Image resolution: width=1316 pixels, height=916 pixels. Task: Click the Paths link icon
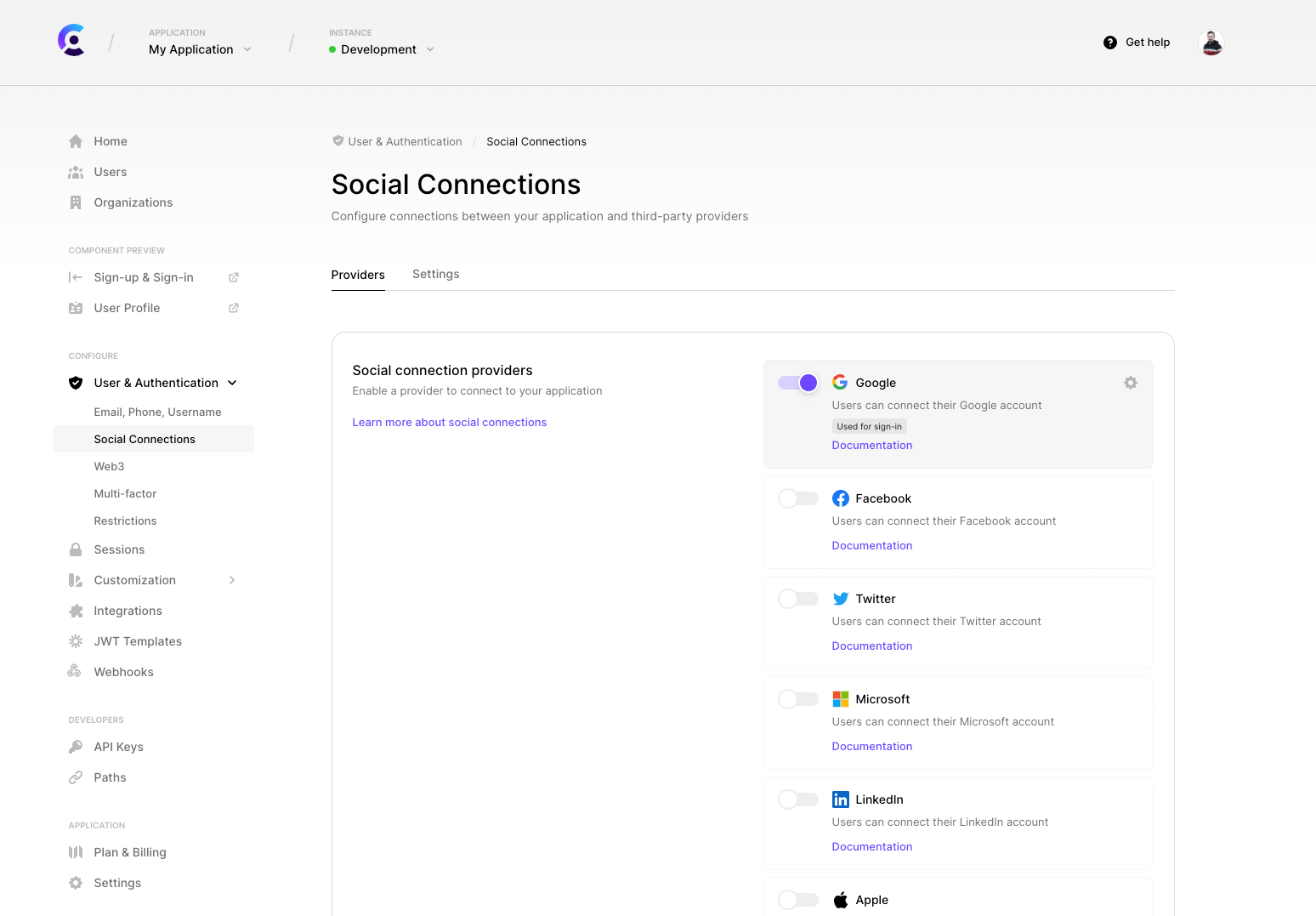pyautogui.click(x=76, y=777)
